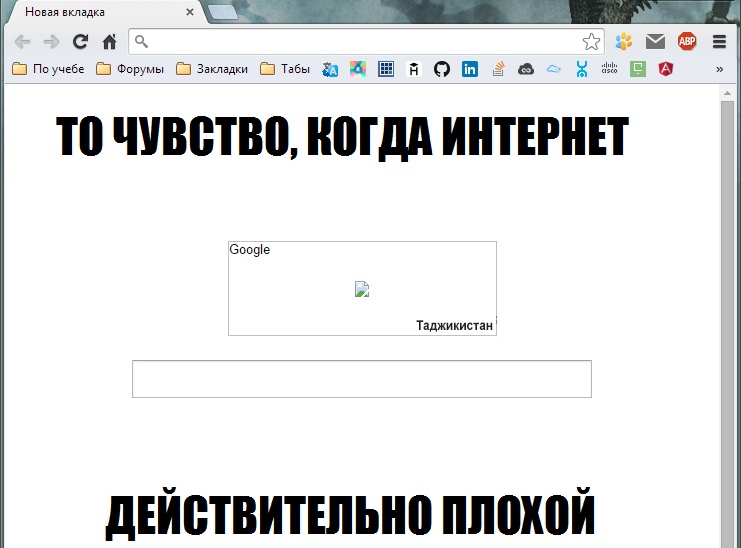This screenshot has height=548, width=741.
Task: Open the Adblock Plus extension
Action: pos(687,41)
